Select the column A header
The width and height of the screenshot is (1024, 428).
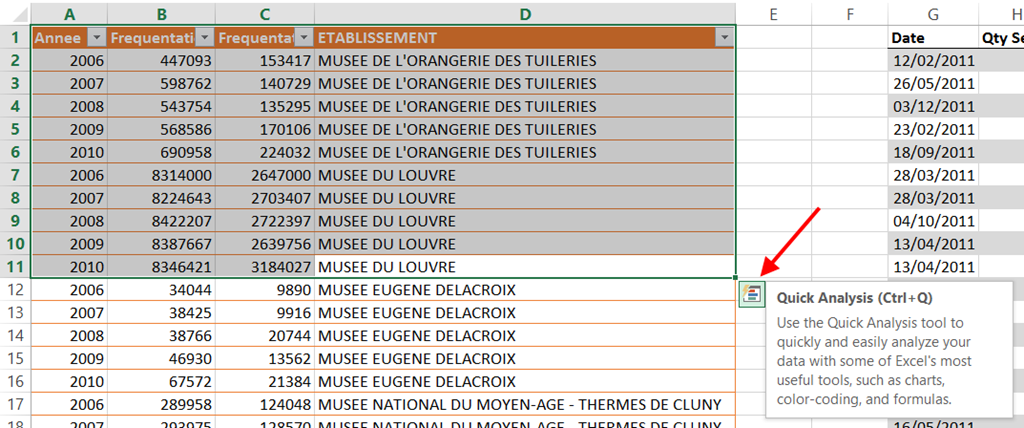pos(69,13)
